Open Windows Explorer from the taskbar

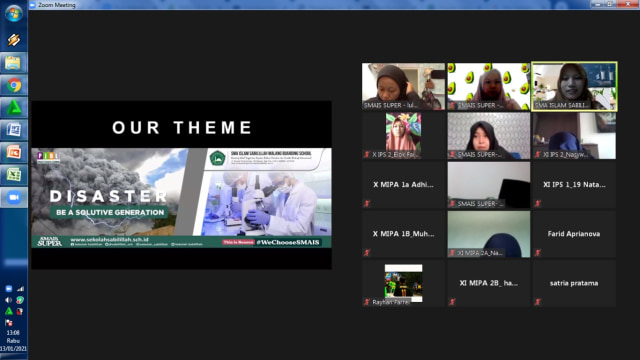click(x=13, y=63)
